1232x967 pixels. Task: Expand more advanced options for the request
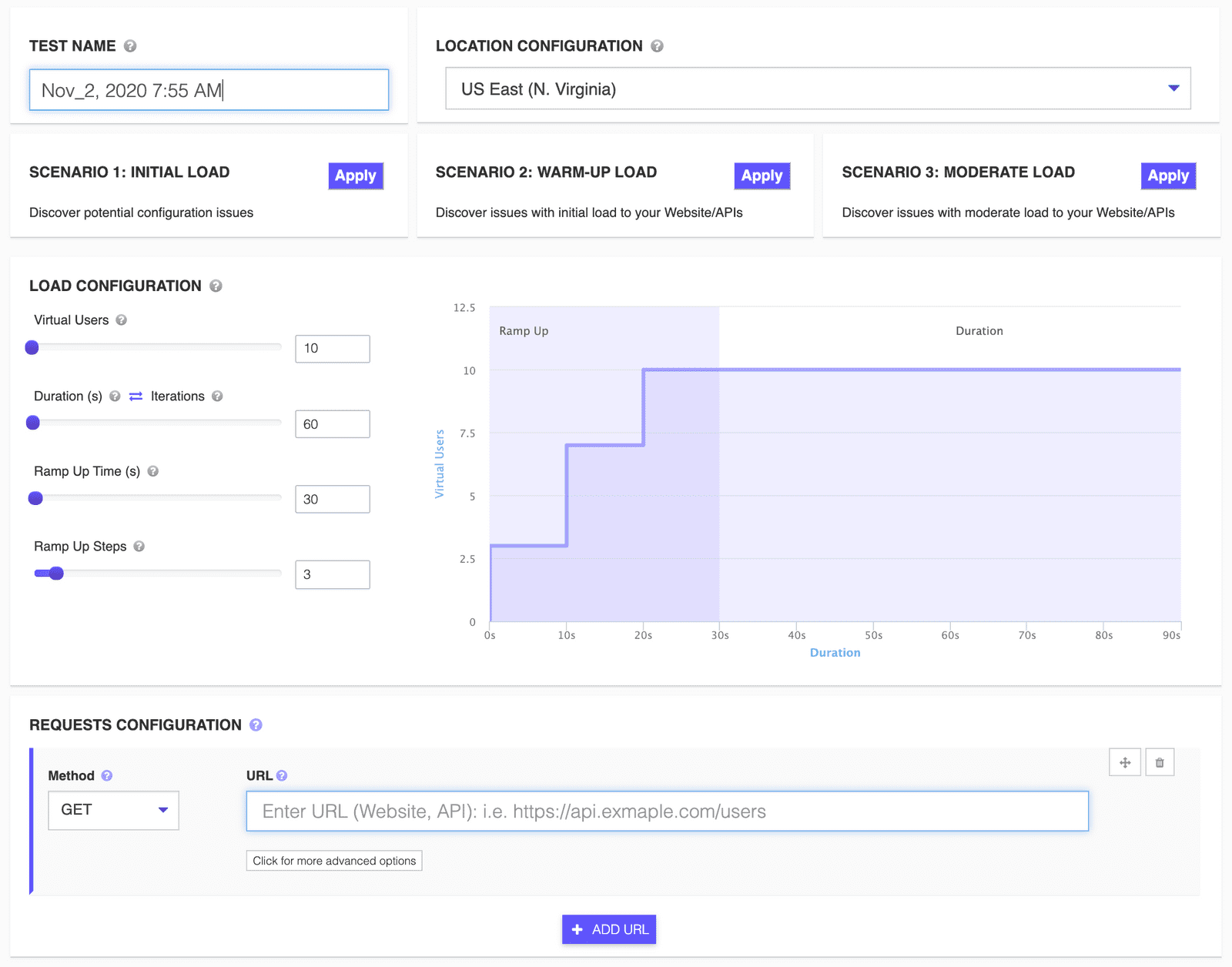point(333,861)
